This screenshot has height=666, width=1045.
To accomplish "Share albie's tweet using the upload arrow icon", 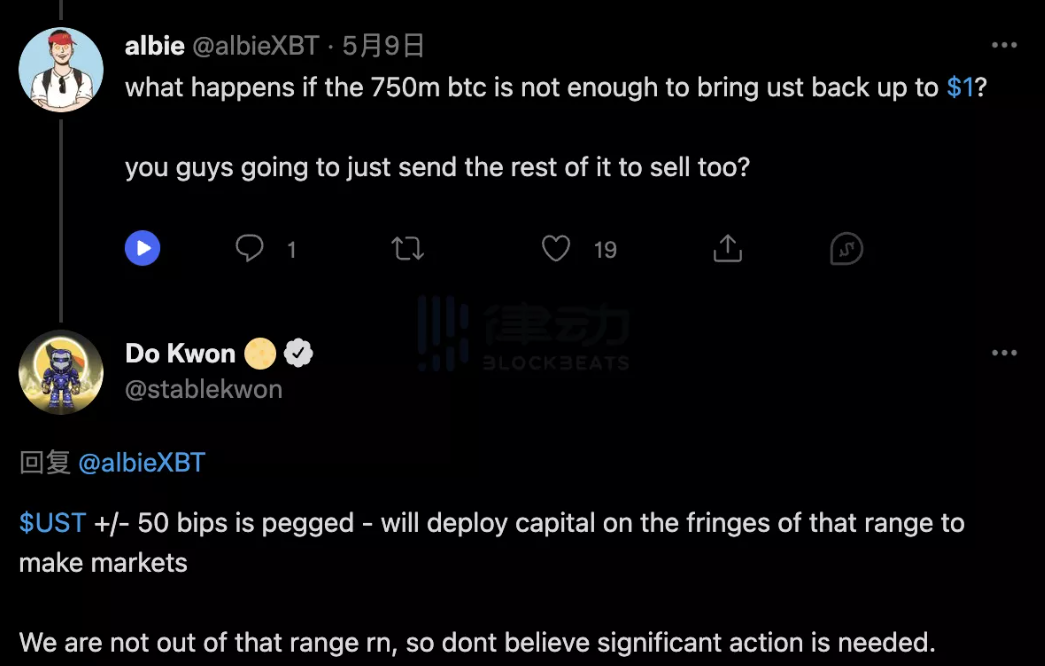I will pyautogui.click(x=728, y=248).
